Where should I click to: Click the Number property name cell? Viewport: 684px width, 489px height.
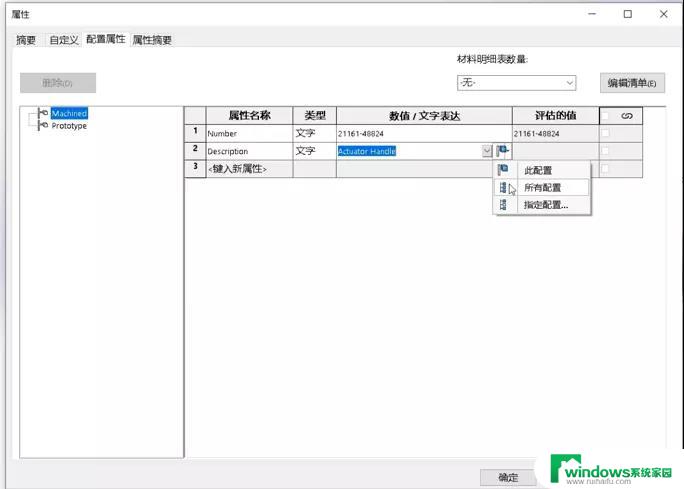coord(249,133)
